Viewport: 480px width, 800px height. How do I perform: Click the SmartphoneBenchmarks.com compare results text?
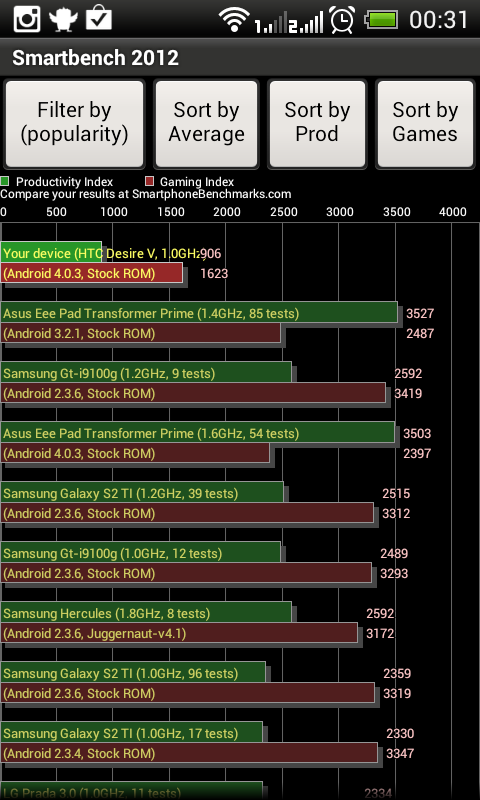(x=146, y=194)
